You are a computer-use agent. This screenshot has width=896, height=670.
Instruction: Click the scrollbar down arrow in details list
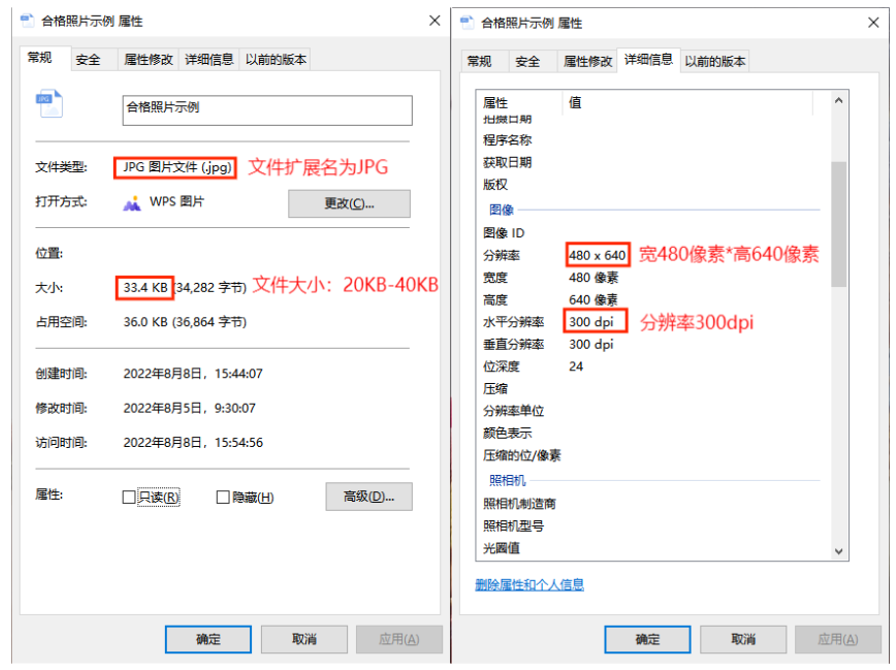coord(838,549)
